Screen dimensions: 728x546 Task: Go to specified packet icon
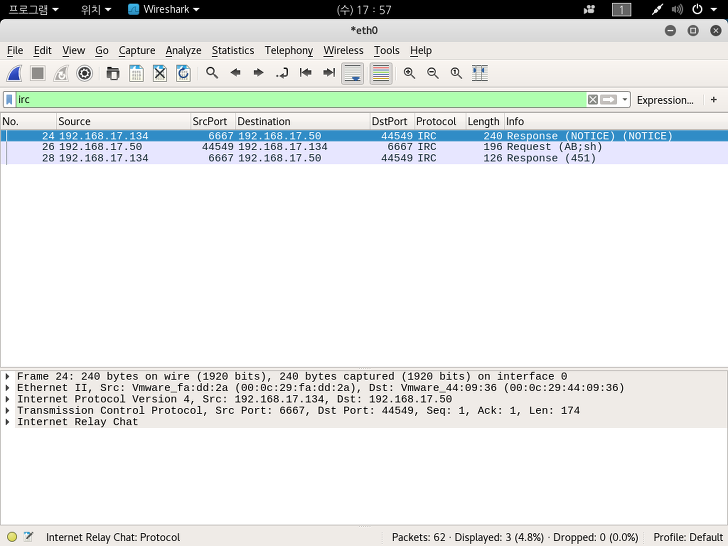tap(282, 73)
